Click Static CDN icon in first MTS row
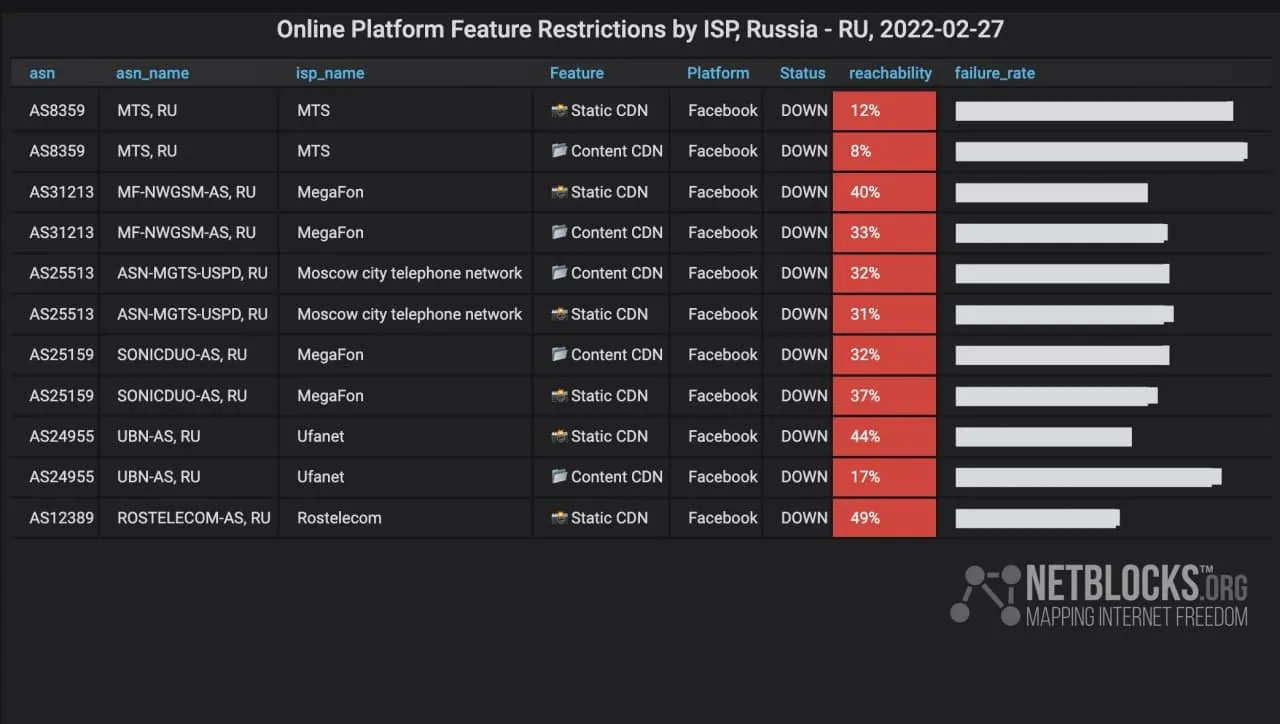This screenshot has height=724, width=1280. [x=559, y=111]
